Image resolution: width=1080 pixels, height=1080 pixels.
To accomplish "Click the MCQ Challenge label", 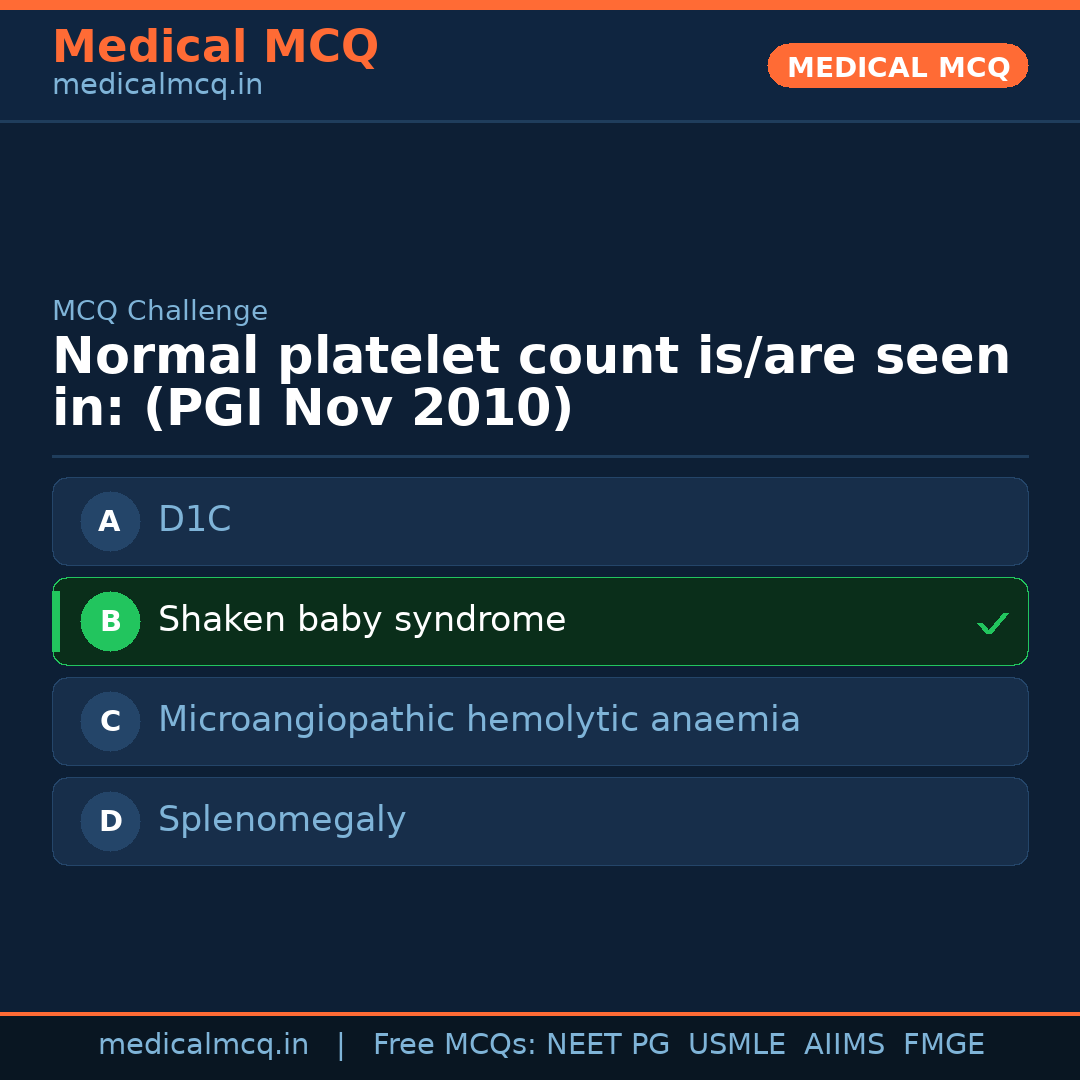I will (160, 311).
